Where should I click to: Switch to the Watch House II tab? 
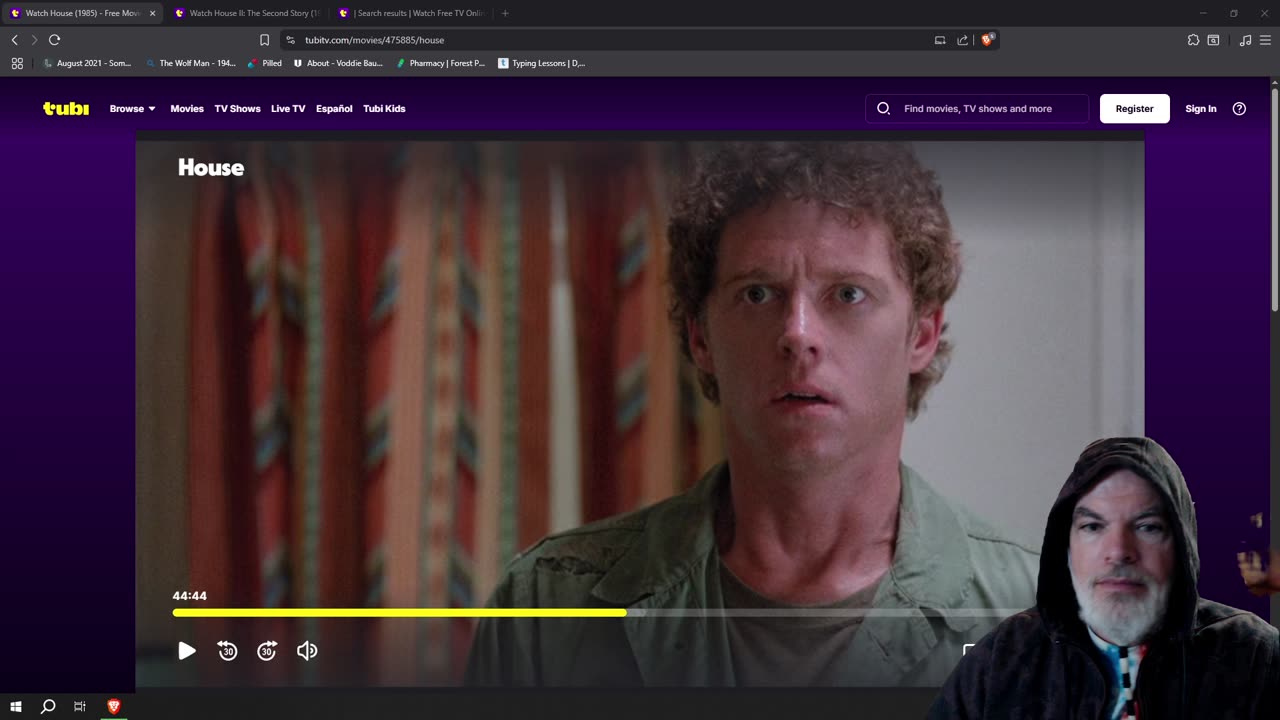[246, 13]
